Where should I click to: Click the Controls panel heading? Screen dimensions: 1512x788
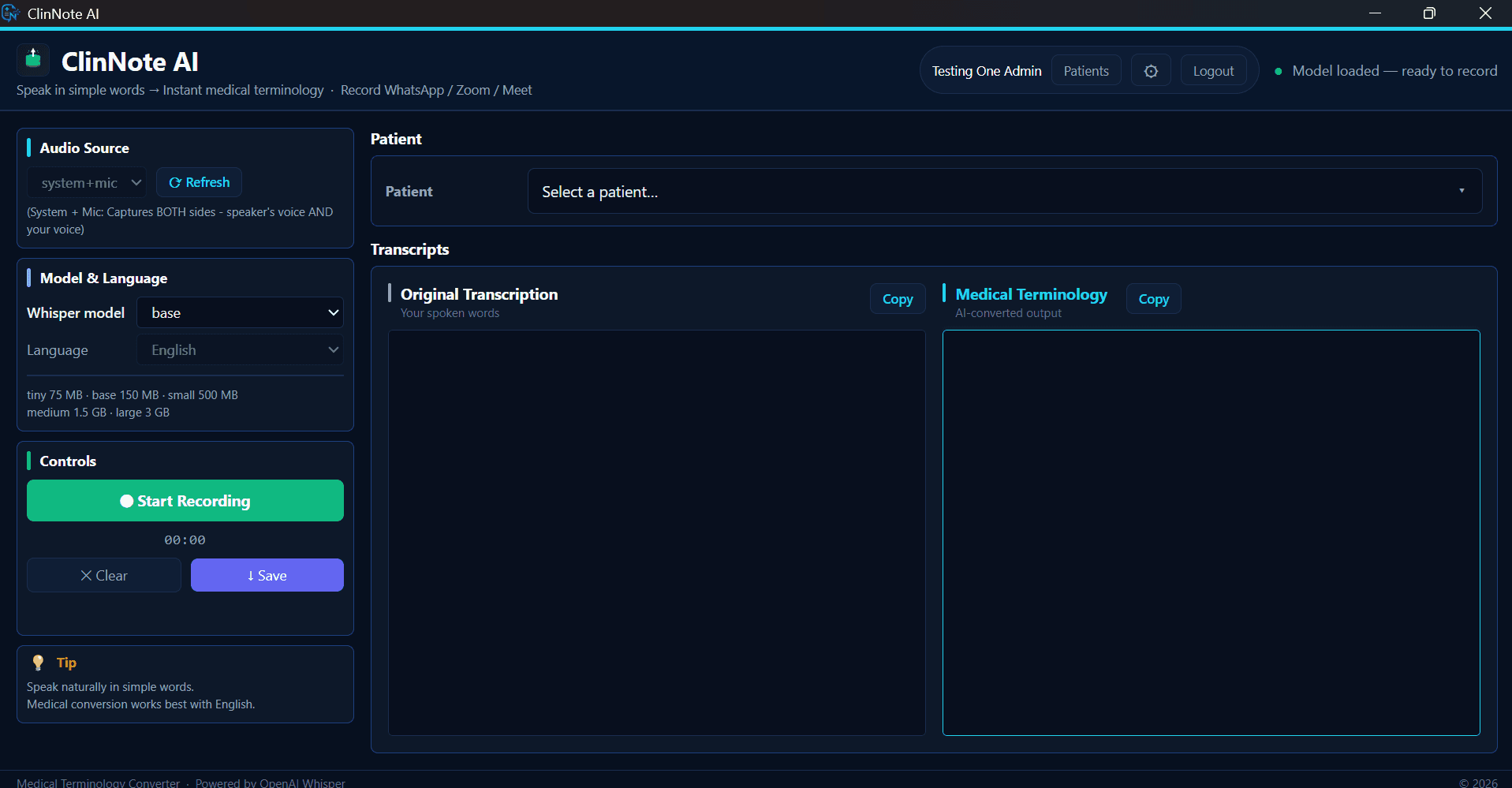68,461
